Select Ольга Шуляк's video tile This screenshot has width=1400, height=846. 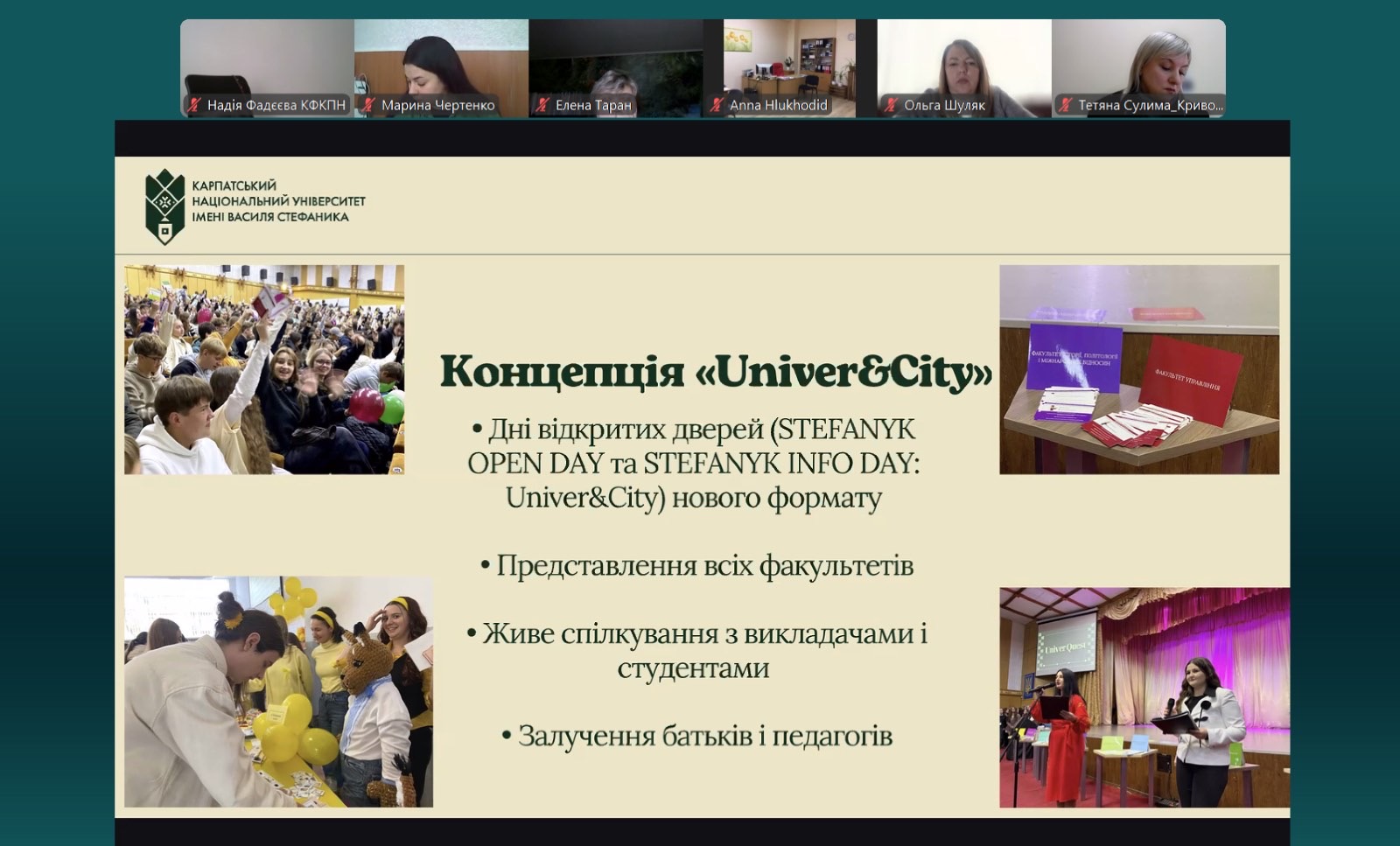coord(963,61)
